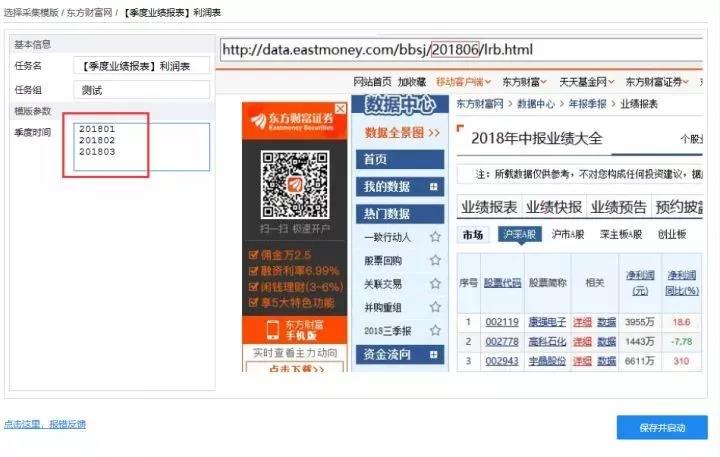The width and height of the screenshot is (720, 457).
Task: Close the 东方财富证券 ad banner
Action: point(340,109)
